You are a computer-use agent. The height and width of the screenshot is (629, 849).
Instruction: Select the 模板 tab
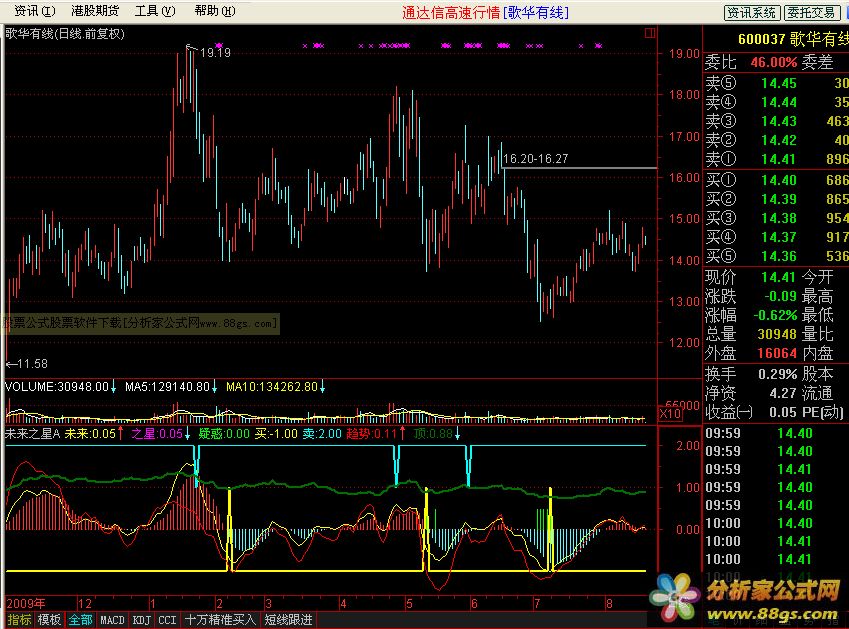49,620
